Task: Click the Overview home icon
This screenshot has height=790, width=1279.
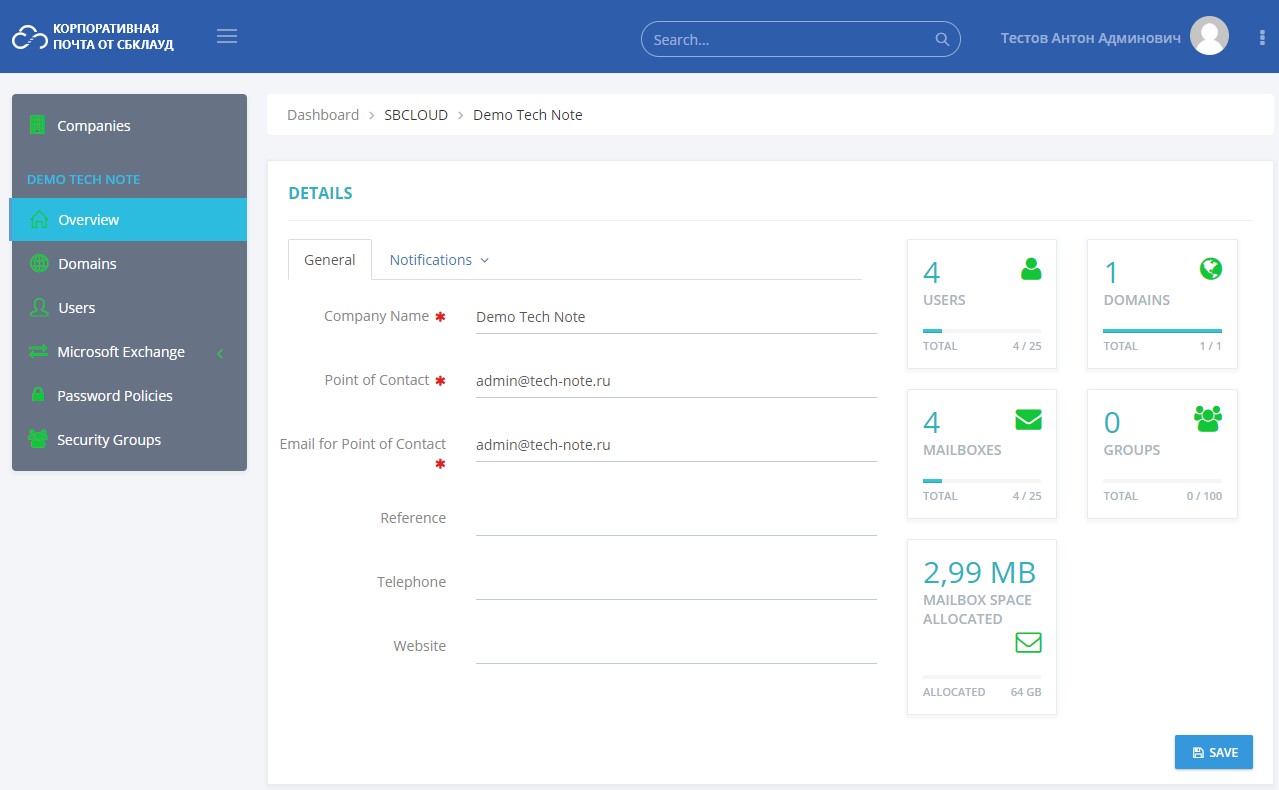Action: point(39,219)
